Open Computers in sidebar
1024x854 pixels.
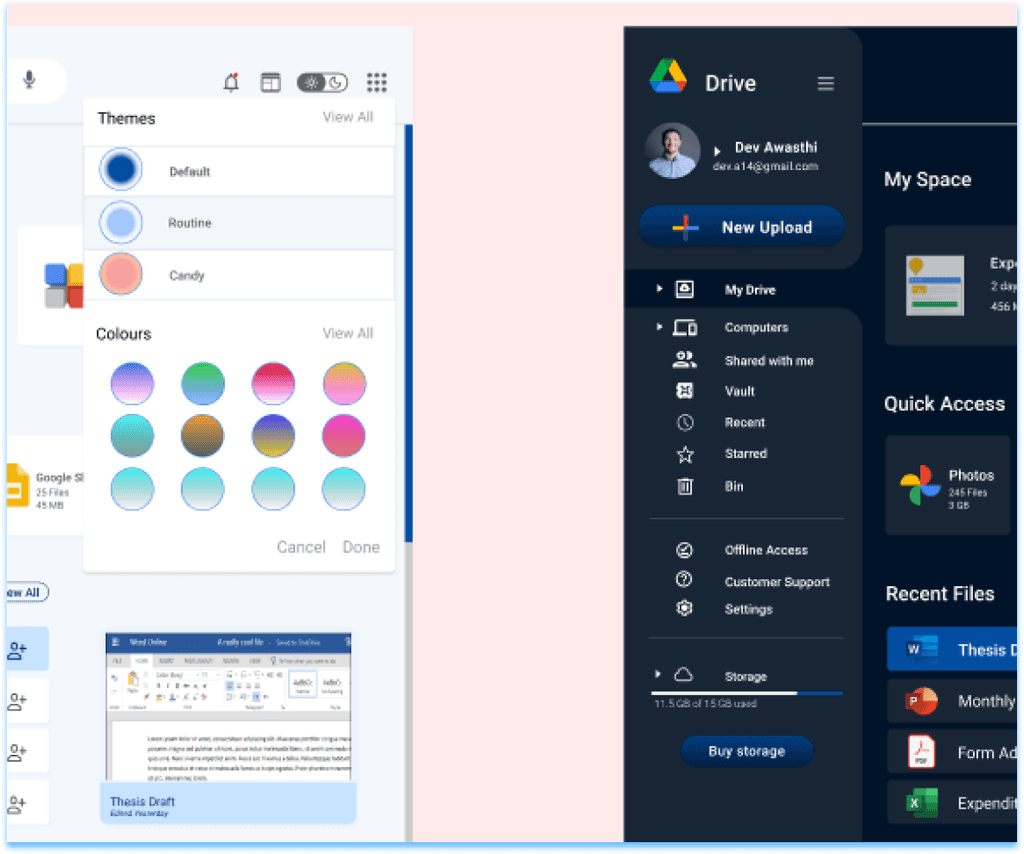[756, 327]
